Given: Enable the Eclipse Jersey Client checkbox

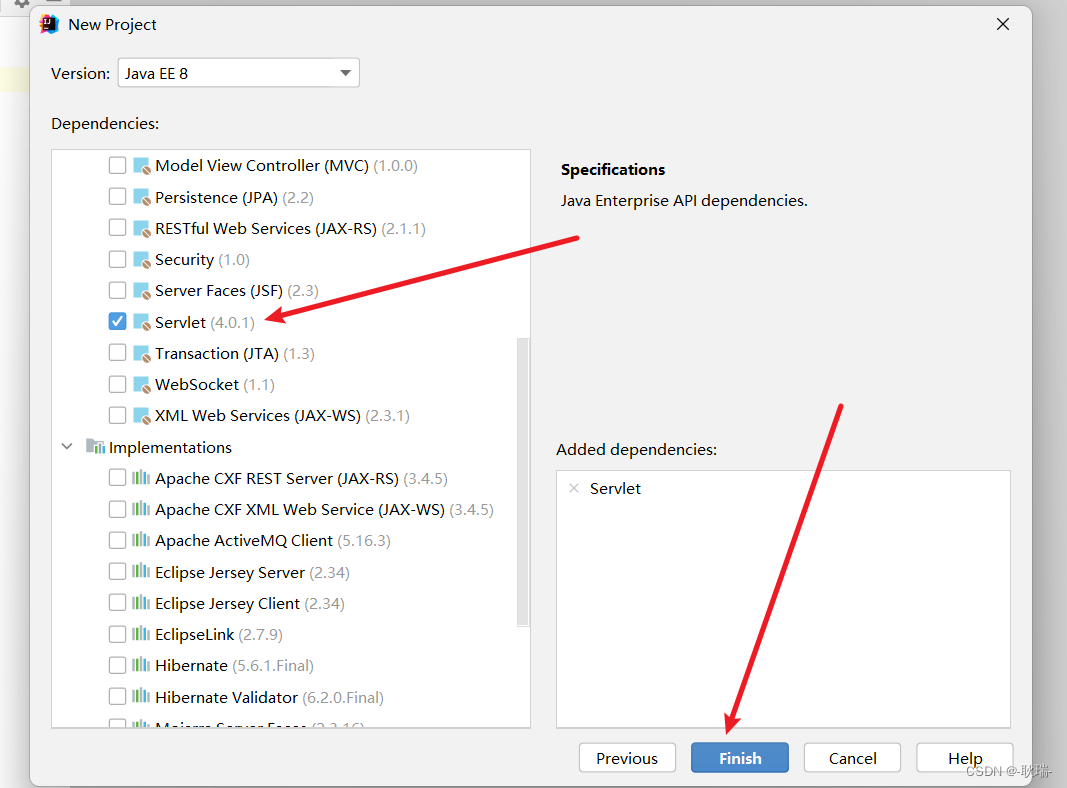Looking at the screenshot, I should tap(117, 603).
